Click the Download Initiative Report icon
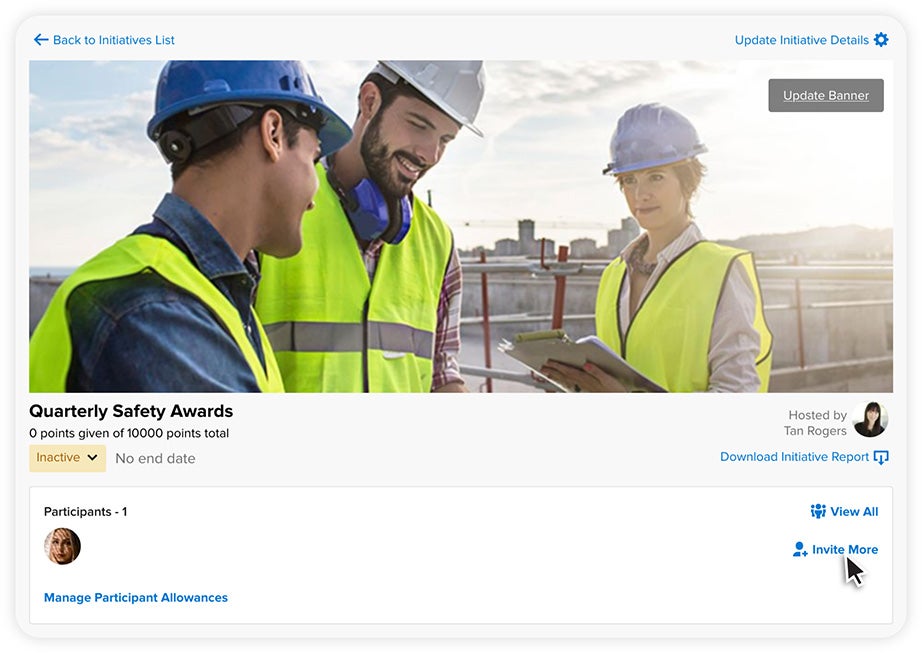Screen dimensions: 922x653 click(881, 457)
